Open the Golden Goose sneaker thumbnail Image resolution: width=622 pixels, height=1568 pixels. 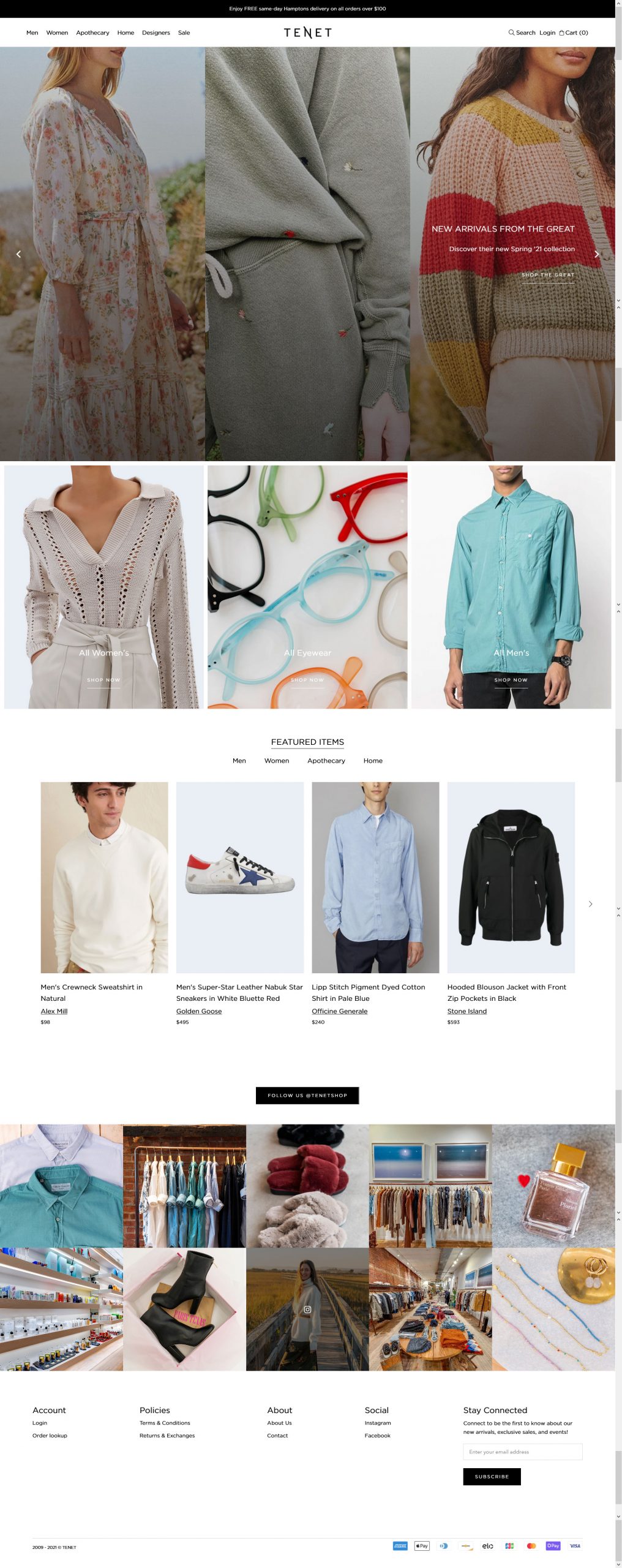coord(240,877)
